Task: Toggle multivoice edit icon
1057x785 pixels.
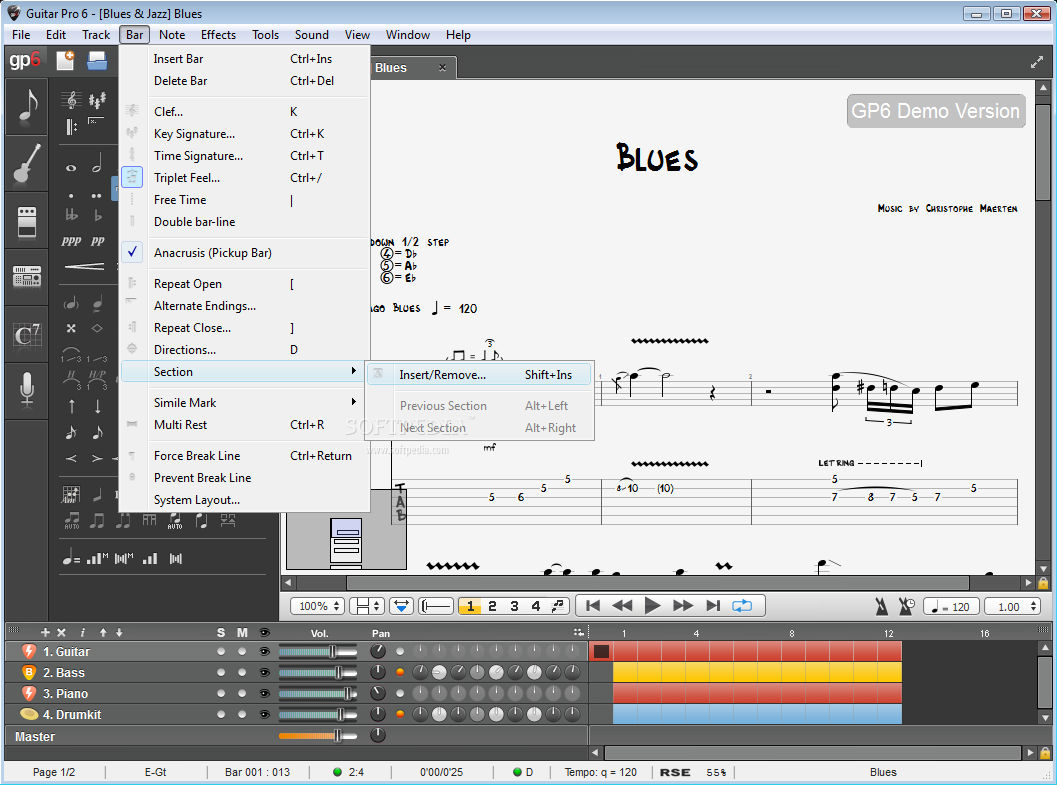Action: (558, 606)
